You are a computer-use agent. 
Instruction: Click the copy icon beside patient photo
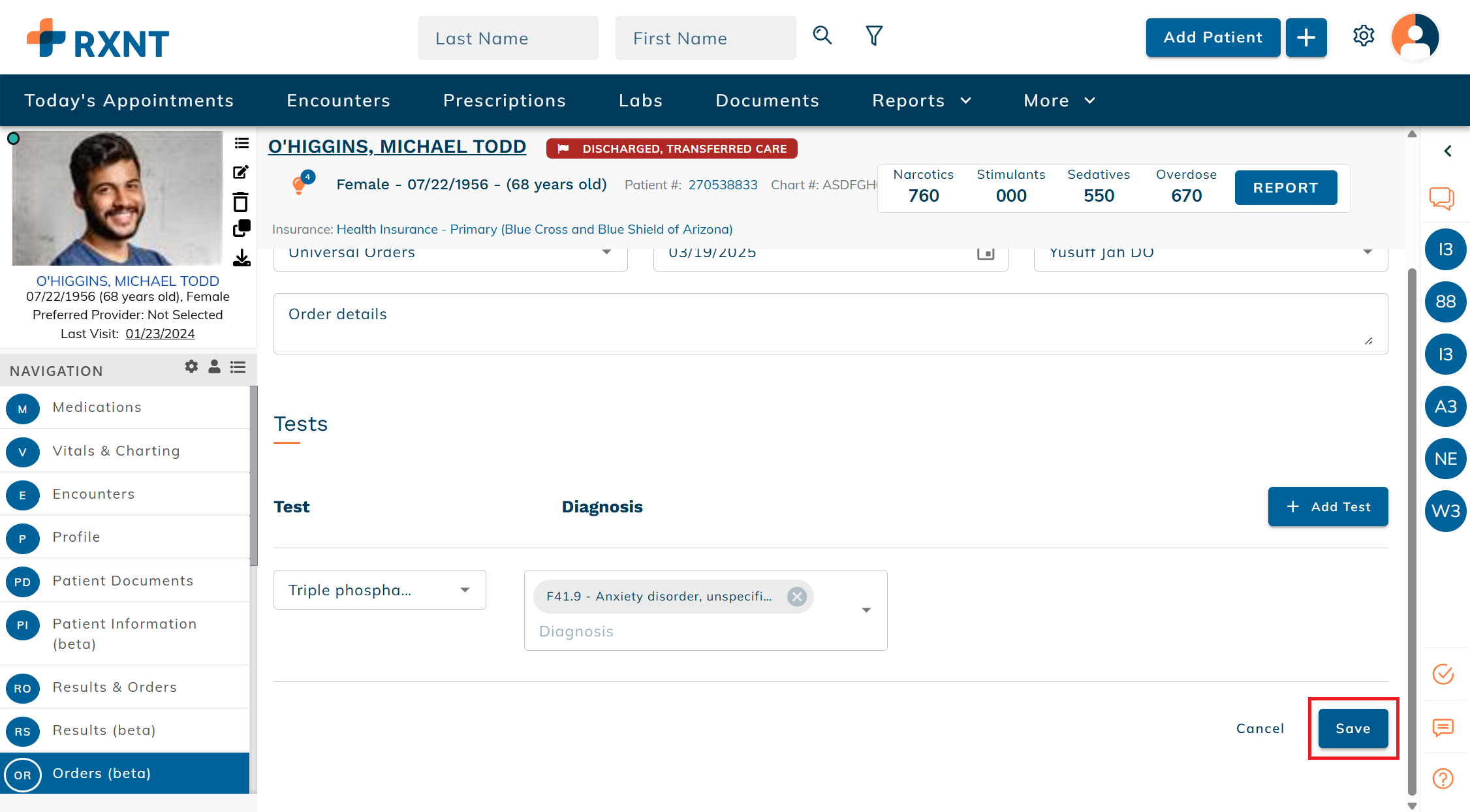(x=242, y=228)
